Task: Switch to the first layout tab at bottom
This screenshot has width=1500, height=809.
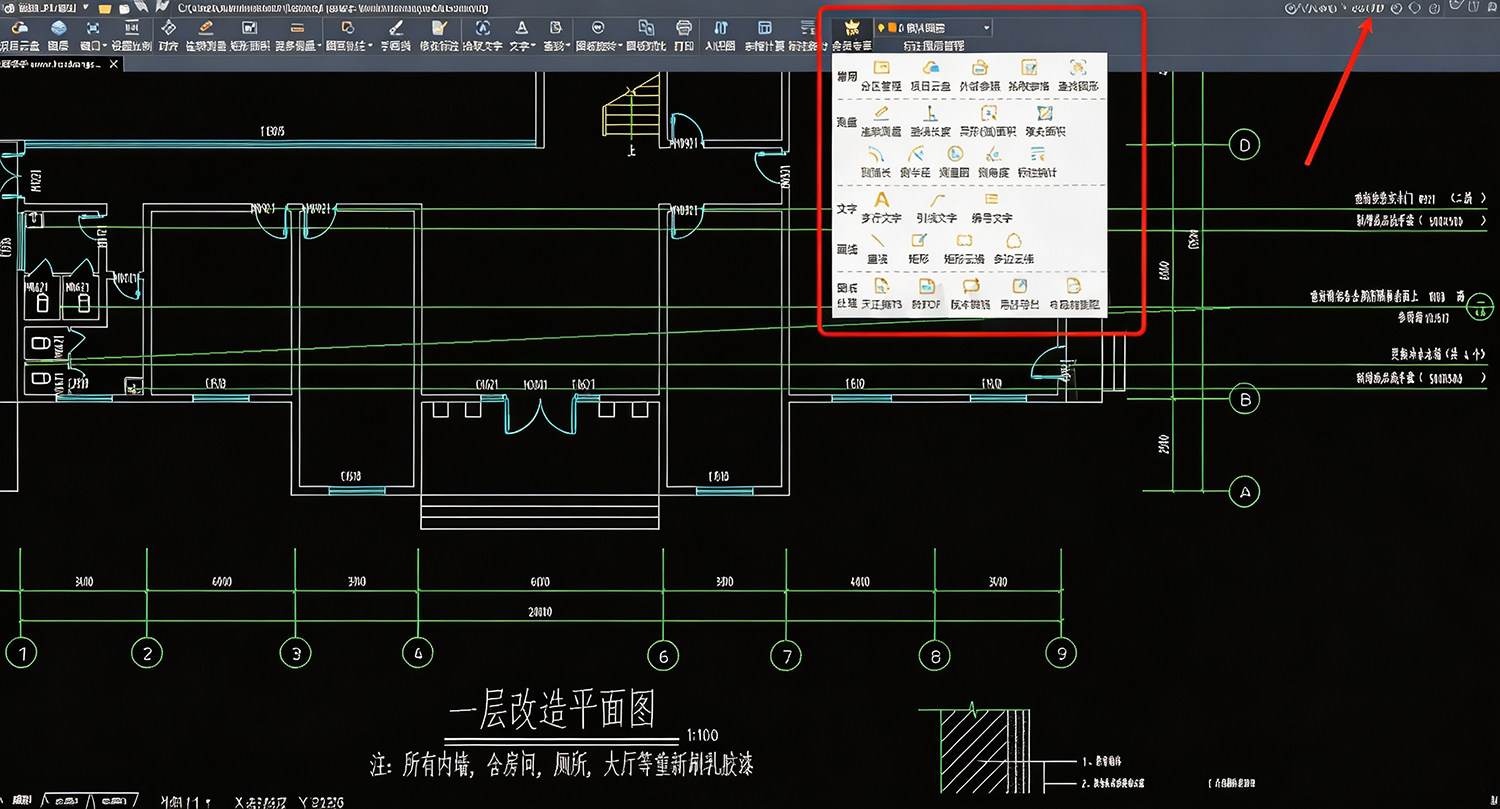Action: (66, 801)
